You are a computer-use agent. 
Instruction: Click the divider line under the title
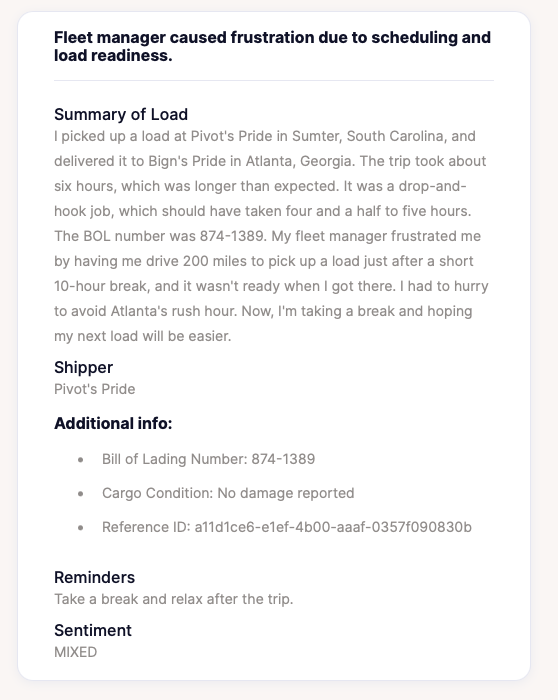click(x=274, y=80)
